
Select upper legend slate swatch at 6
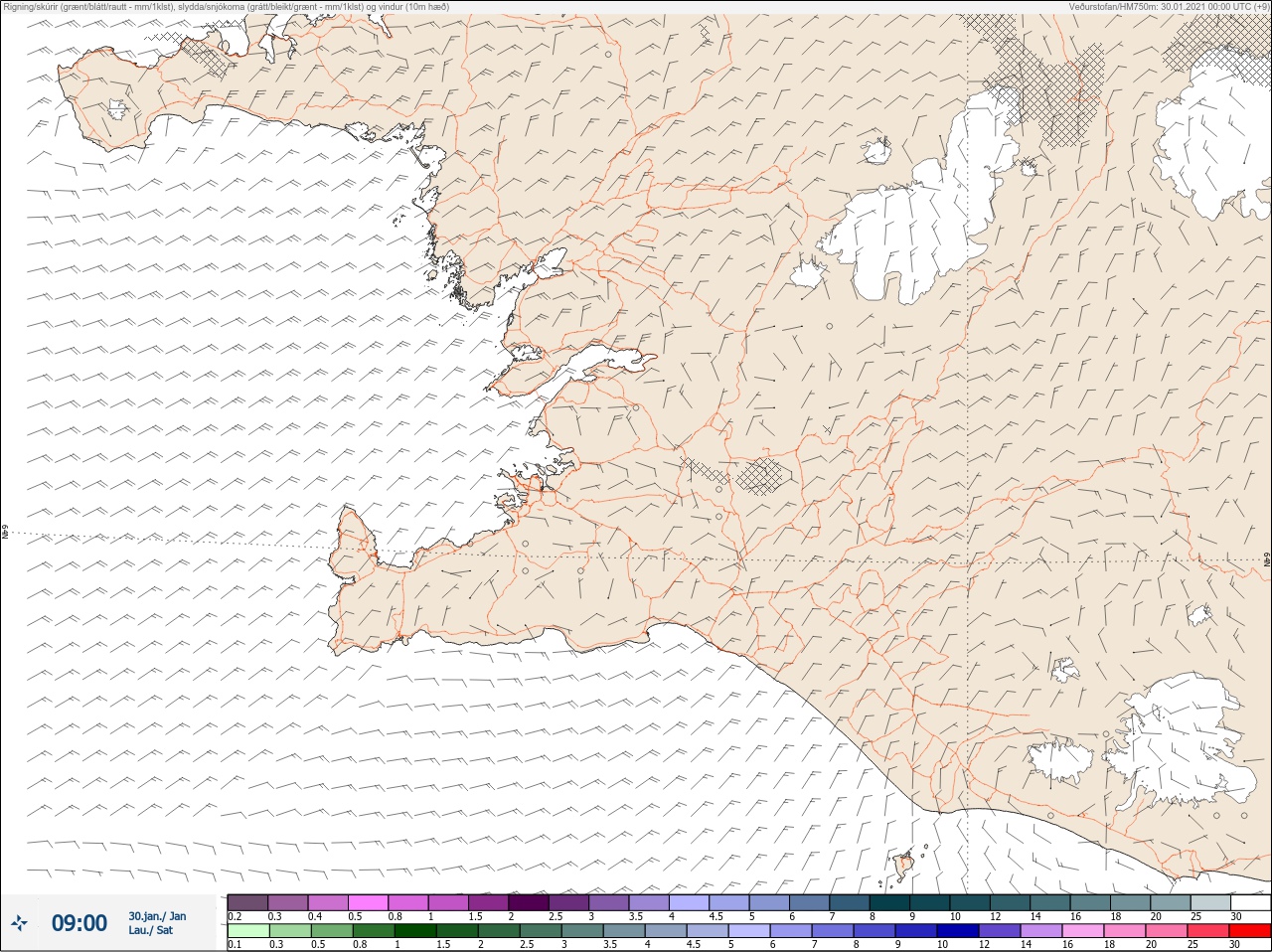810,902
